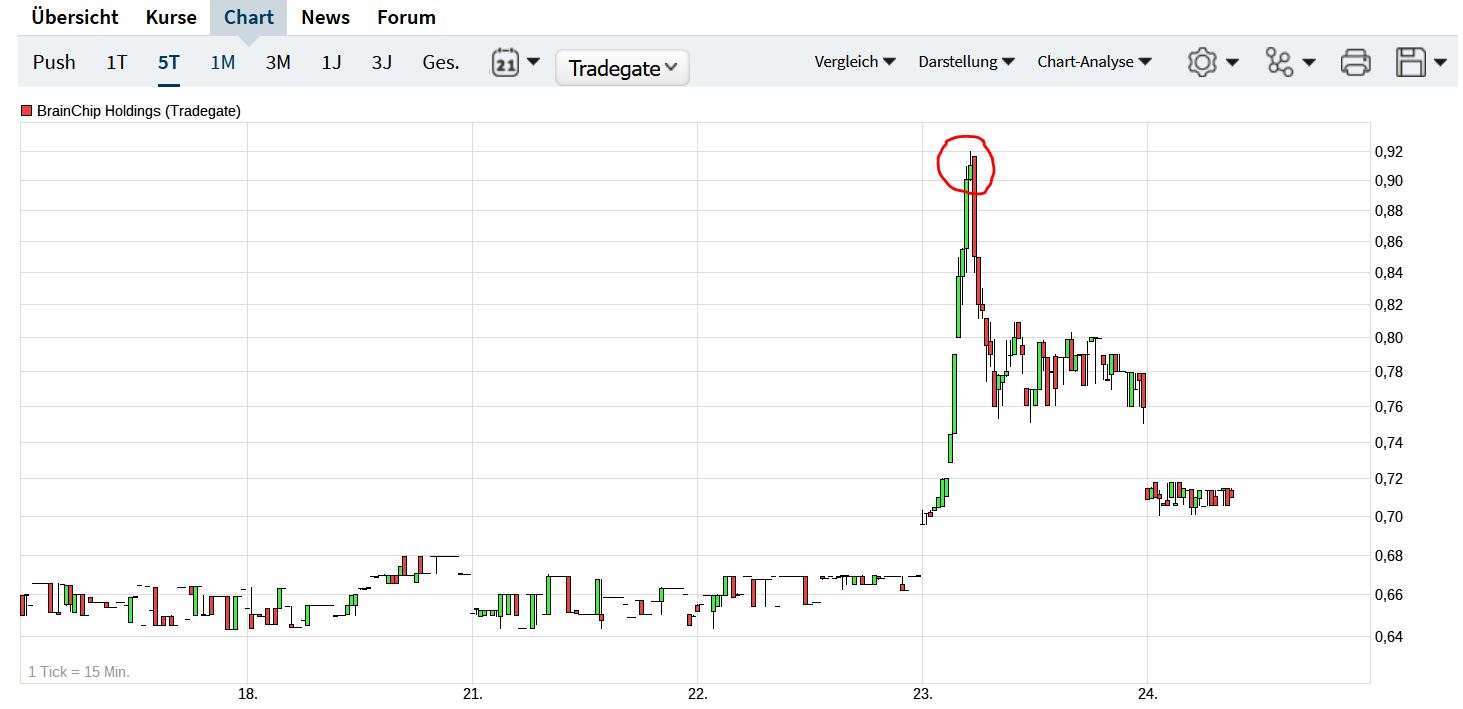Click the red-circled price spike candle
The width and height of the screenshot is (1463, 709).
968,168
